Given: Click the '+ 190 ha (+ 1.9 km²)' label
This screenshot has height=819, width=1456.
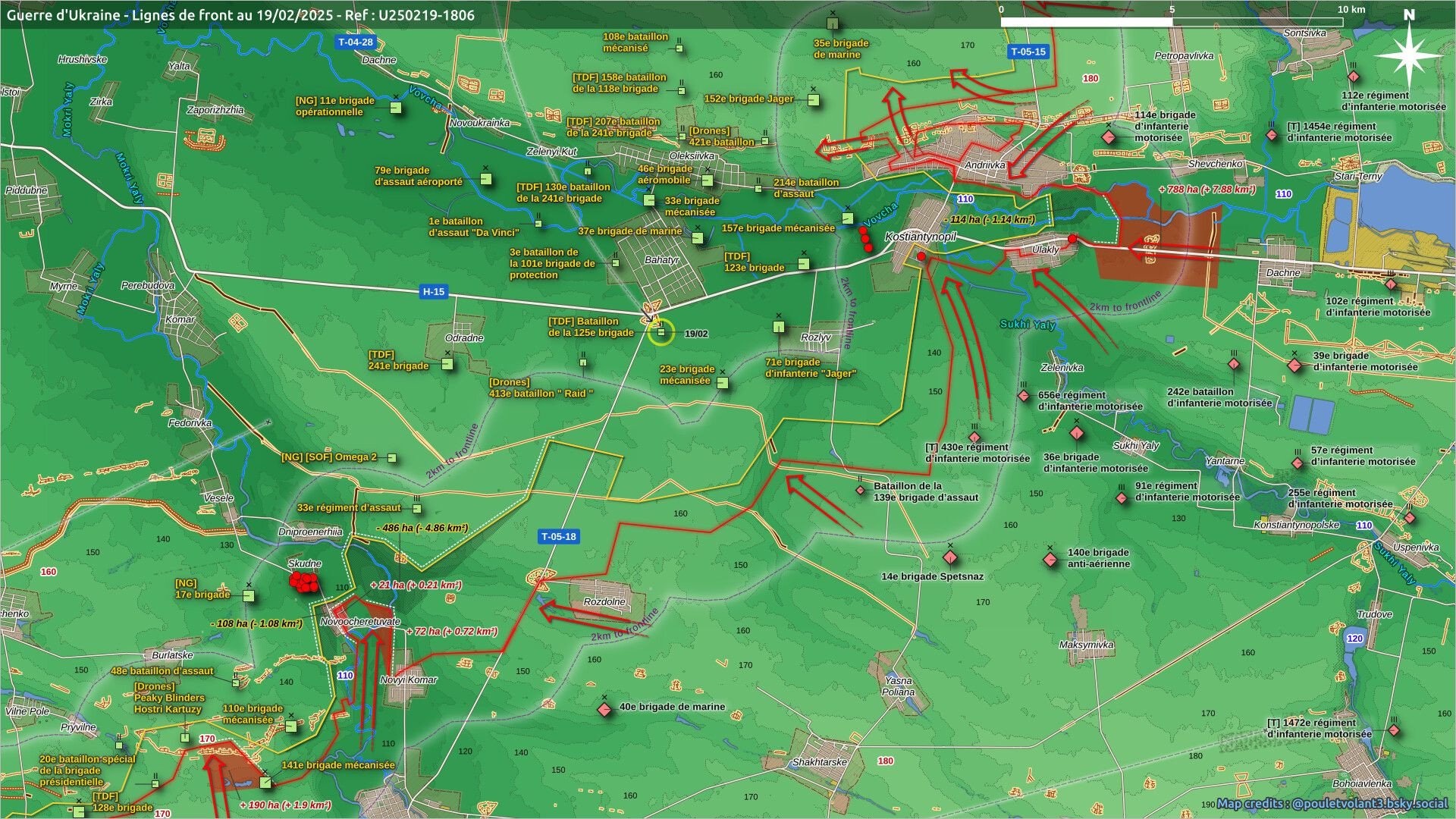Looking at the screenshot, I should pyautogui.click(x=285, y=805).
